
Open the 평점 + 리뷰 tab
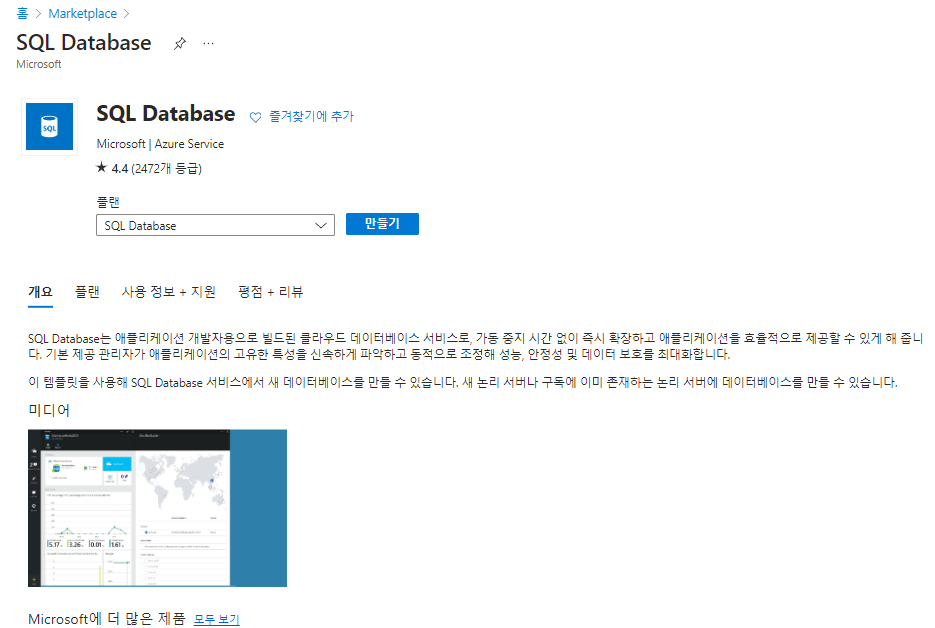(271, 292)
